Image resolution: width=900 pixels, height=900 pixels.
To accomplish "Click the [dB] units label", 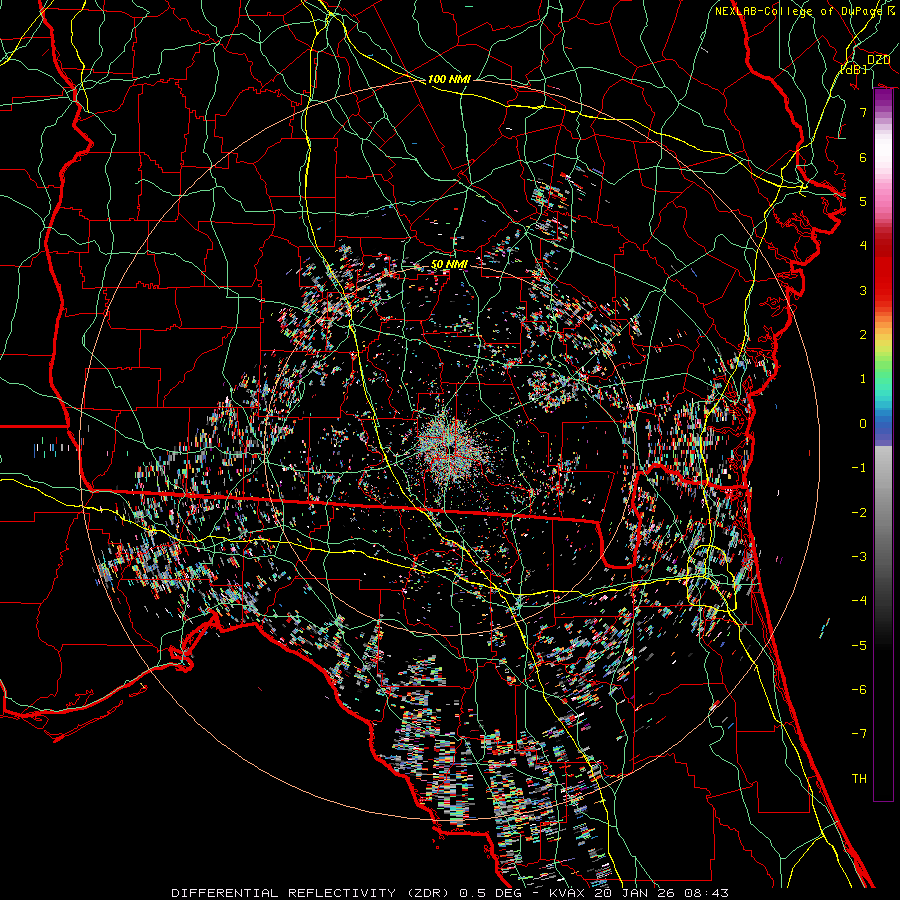I will click(854, 69).
